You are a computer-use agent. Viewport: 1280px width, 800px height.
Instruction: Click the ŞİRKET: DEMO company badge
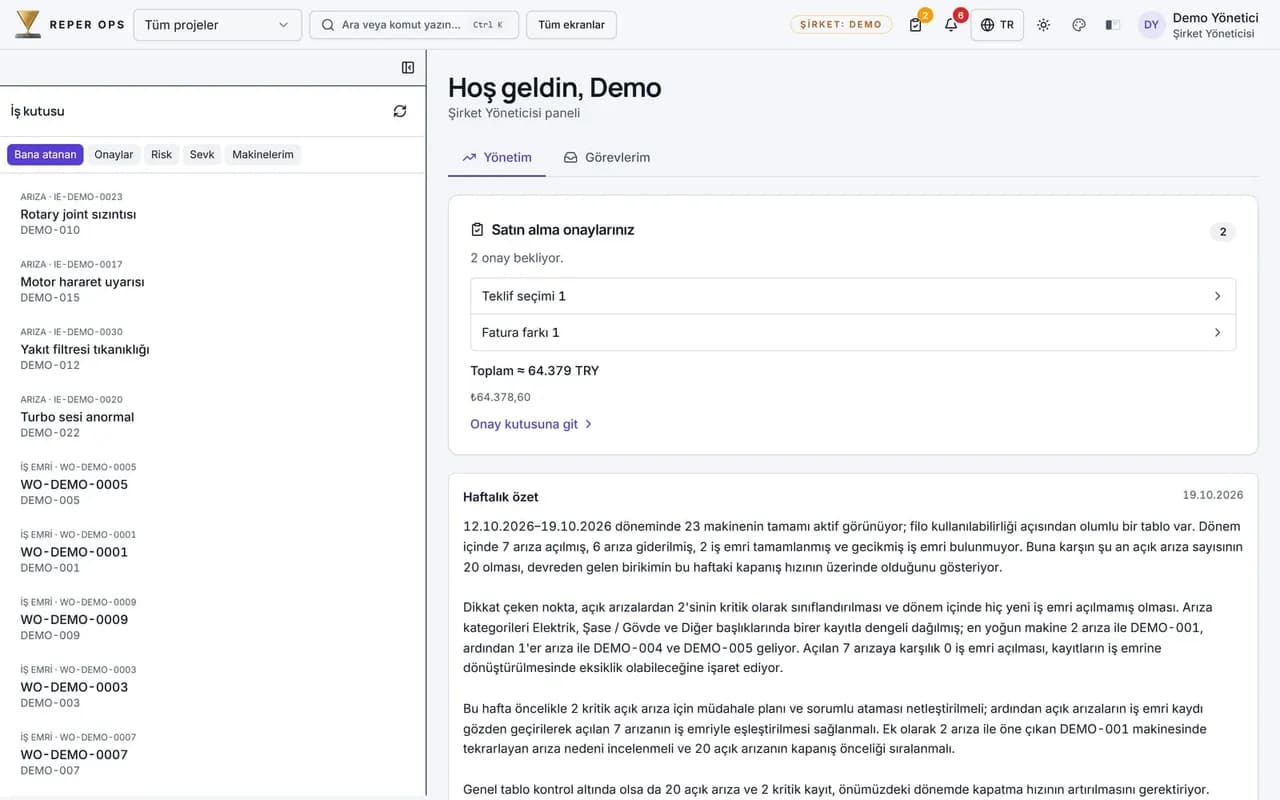[841, 25]
